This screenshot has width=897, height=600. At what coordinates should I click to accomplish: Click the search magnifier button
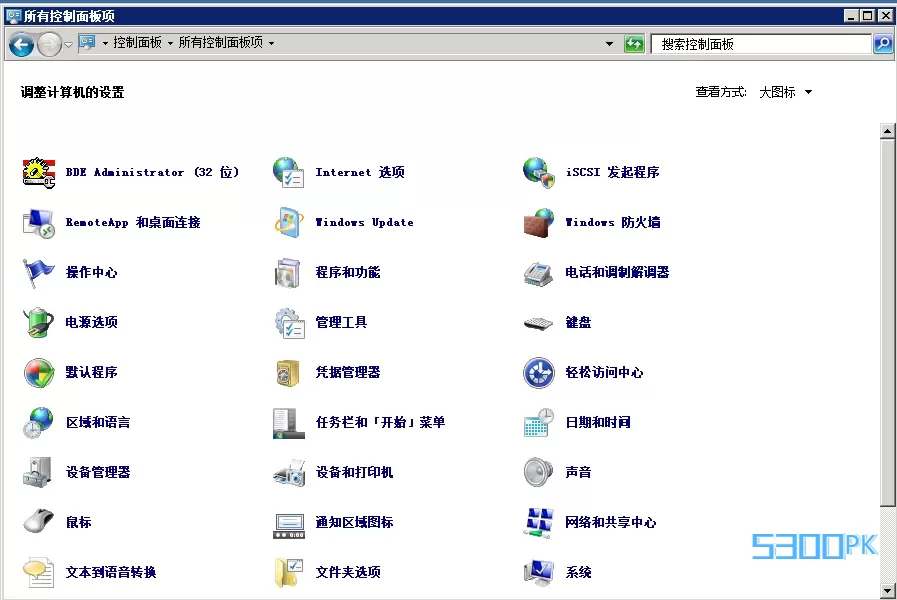pos(883,43)
